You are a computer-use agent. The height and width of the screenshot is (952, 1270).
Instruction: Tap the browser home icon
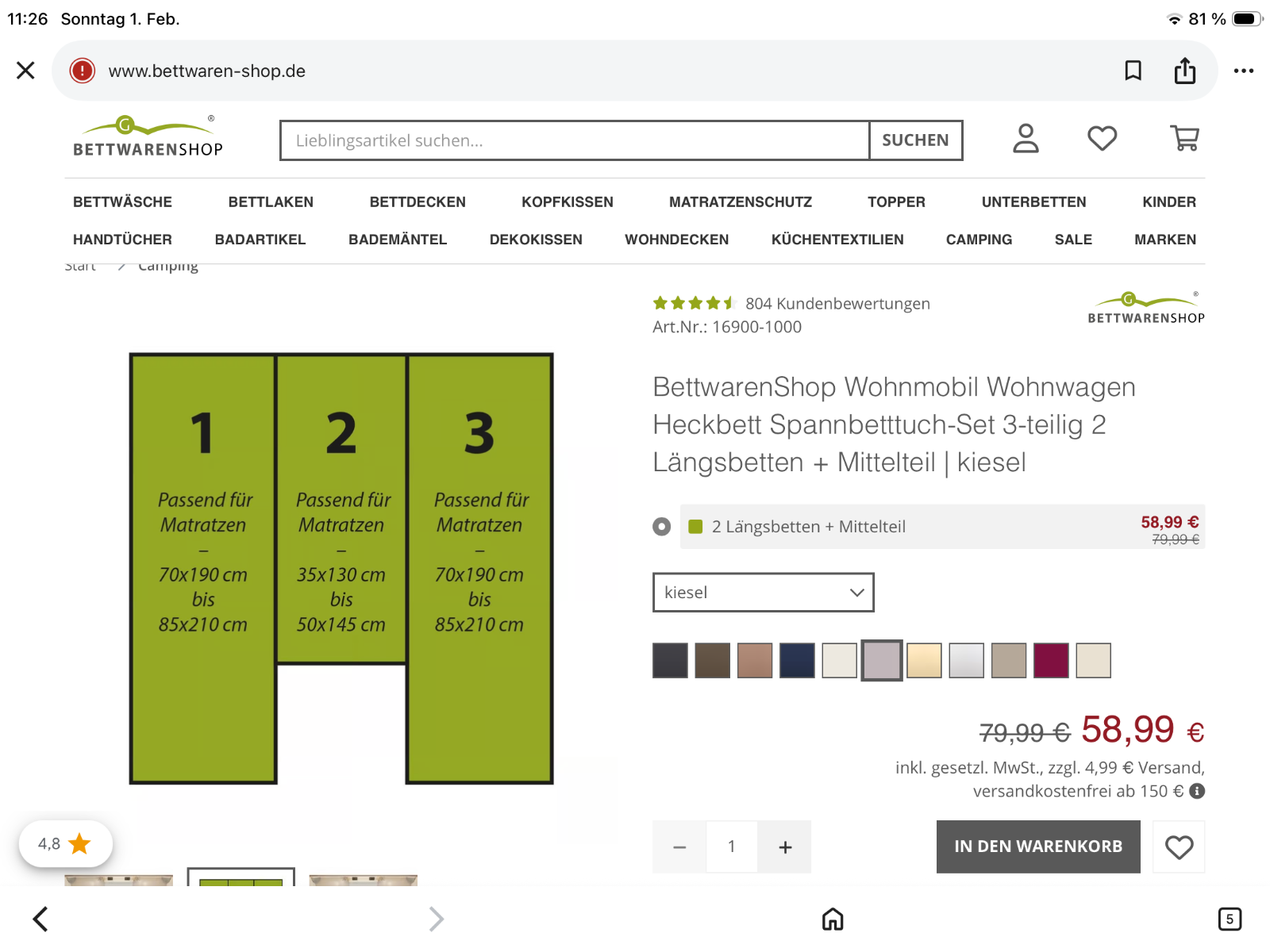[x=833, y=919]
